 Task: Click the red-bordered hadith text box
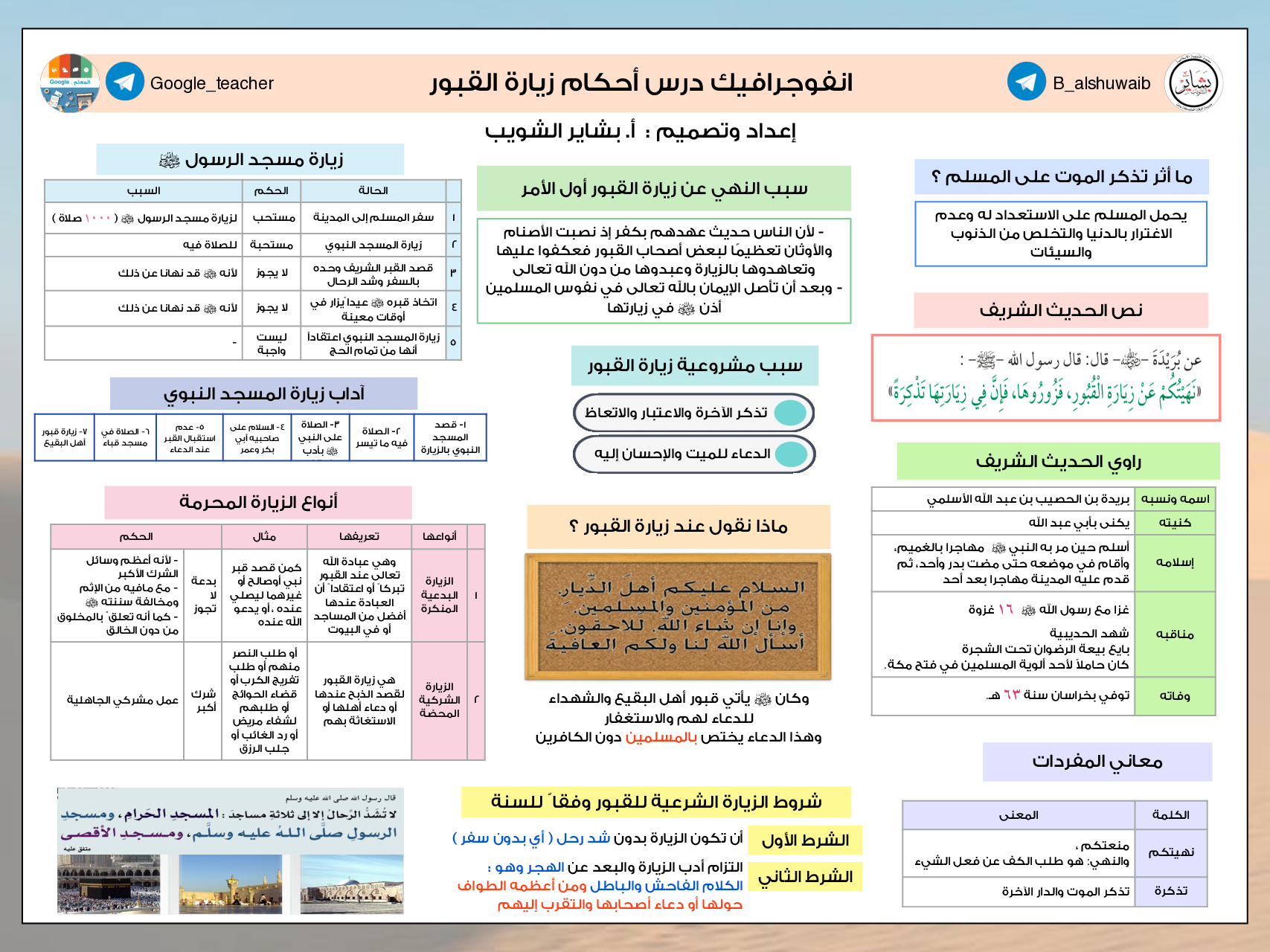coord(1045,378)
